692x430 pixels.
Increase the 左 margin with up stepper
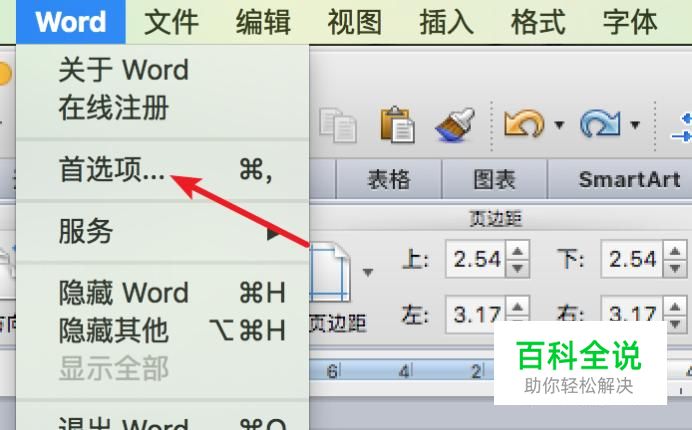517,306
